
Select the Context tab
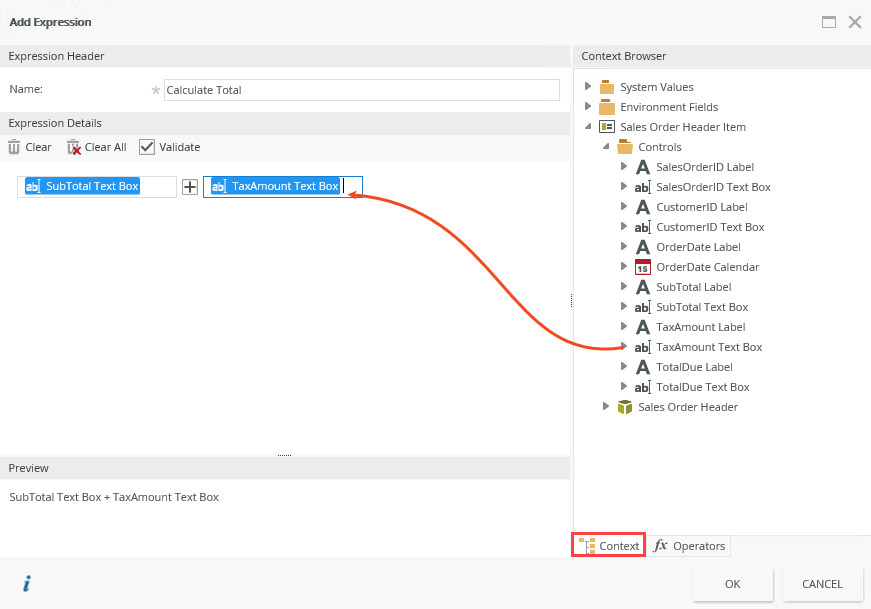(x=609, y=546)
